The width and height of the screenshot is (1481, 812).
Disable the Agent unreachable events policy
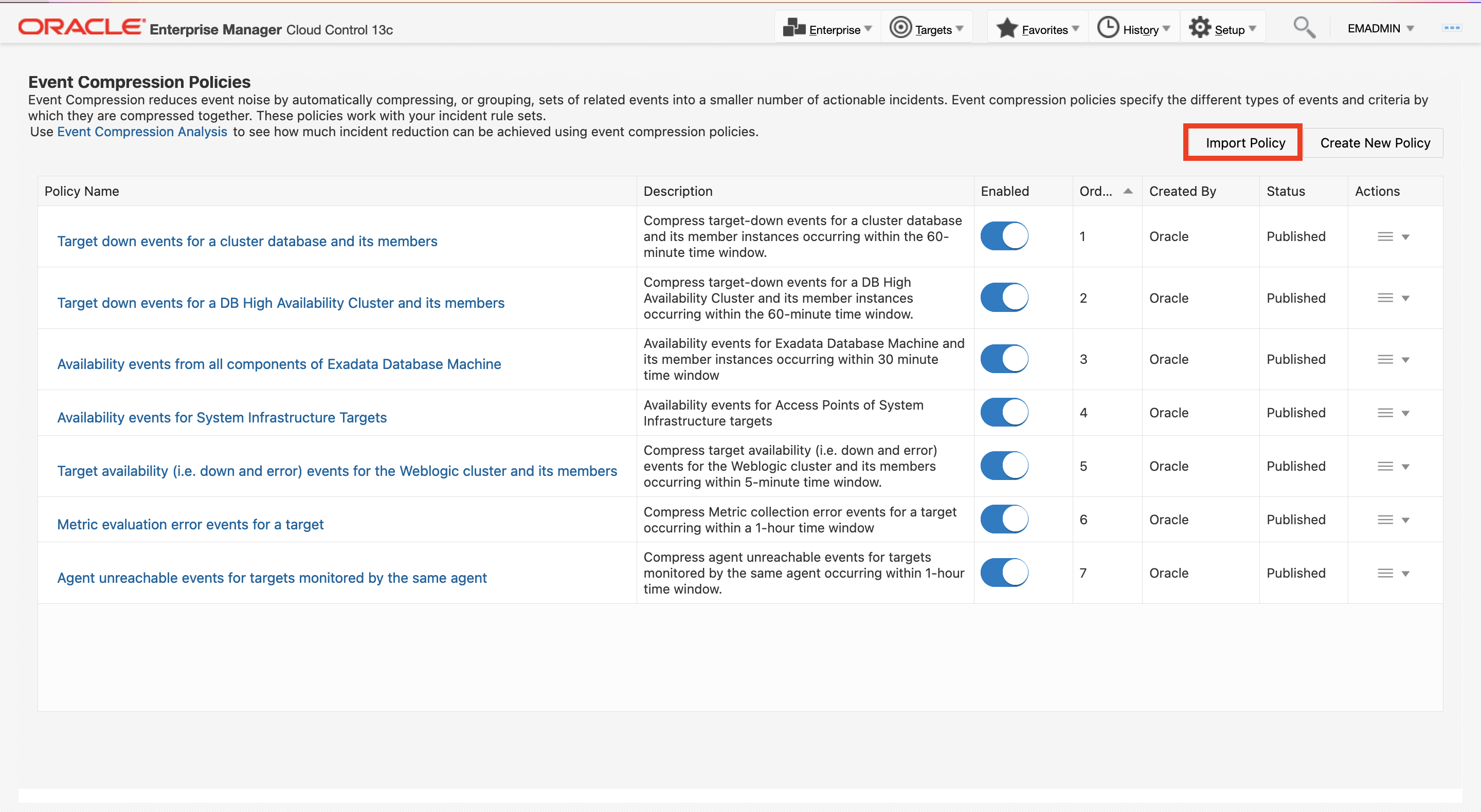click(x=1004, y=573)
